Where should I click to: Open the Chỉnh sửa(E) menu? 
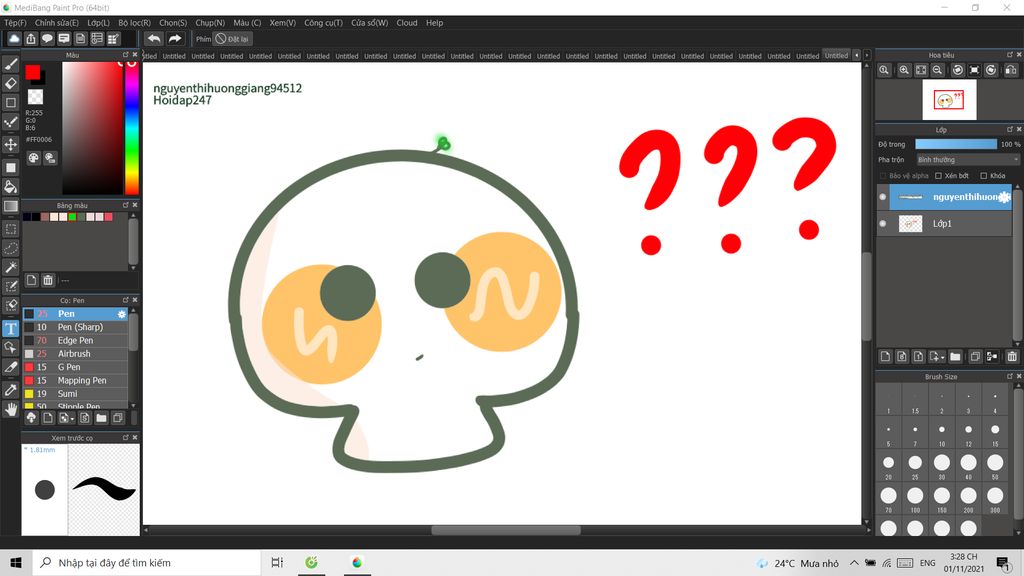tap(57, 23)
